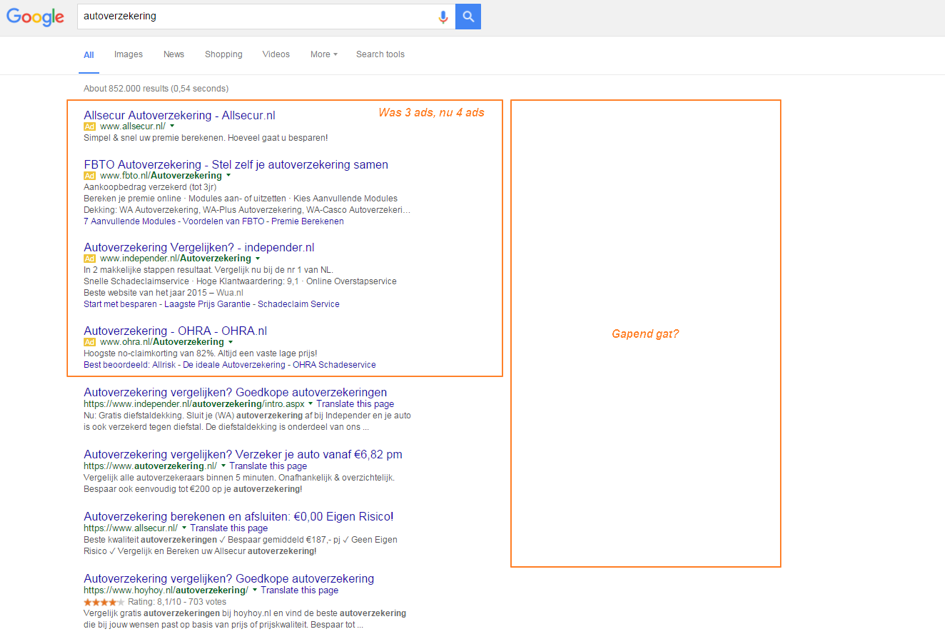Expand the arrow after independer.nl intro.aspx URL
This screenshot has height=642, width=945.
click(311, 404)
